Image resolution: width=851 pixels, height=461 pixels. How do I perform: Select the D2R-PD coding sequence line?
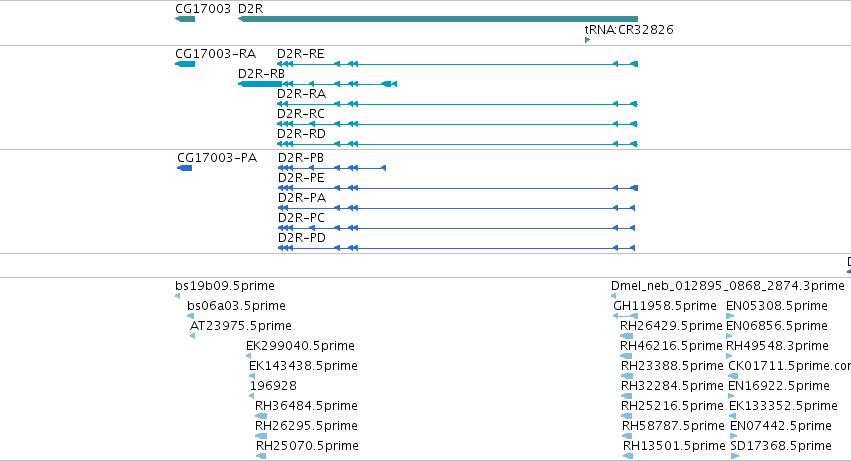pyautogui.click(x=456, y=248)
